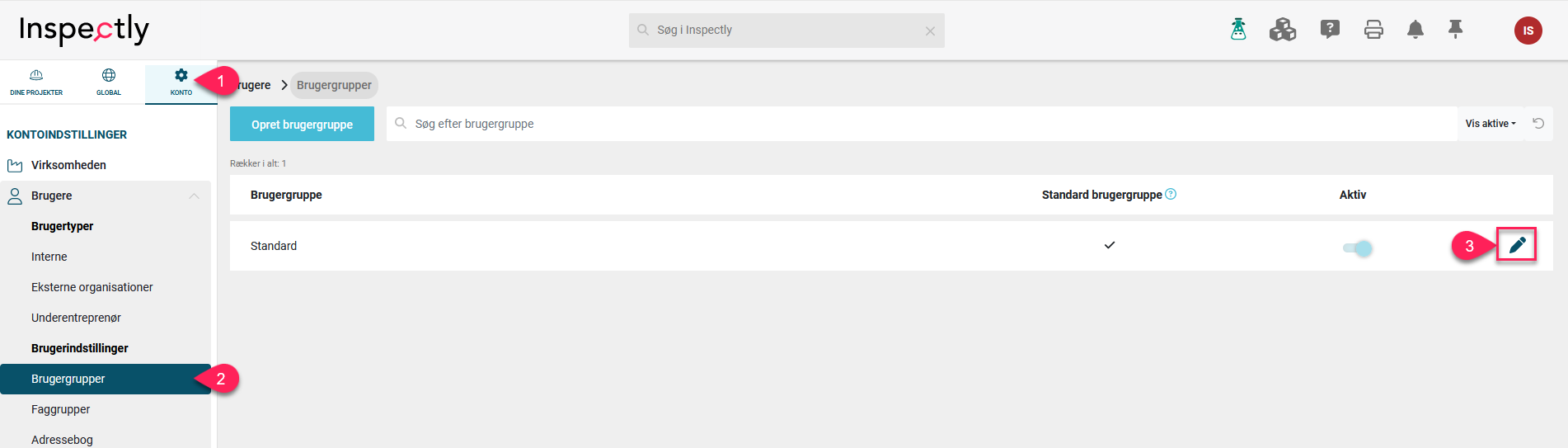This screenshot has height=448, width=1568.
Task: Toggle the Aktiv switch for Standard
Action: tap(1357, 248)
